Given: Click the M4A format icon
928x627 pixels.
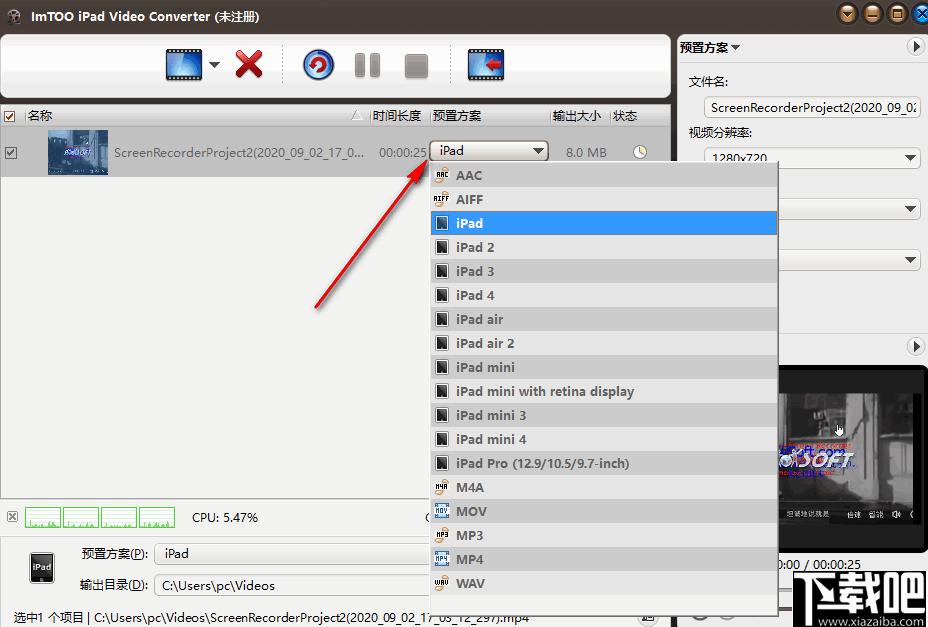Looking at the screenshot, I should pyautogui.click(x=442, y=487).
